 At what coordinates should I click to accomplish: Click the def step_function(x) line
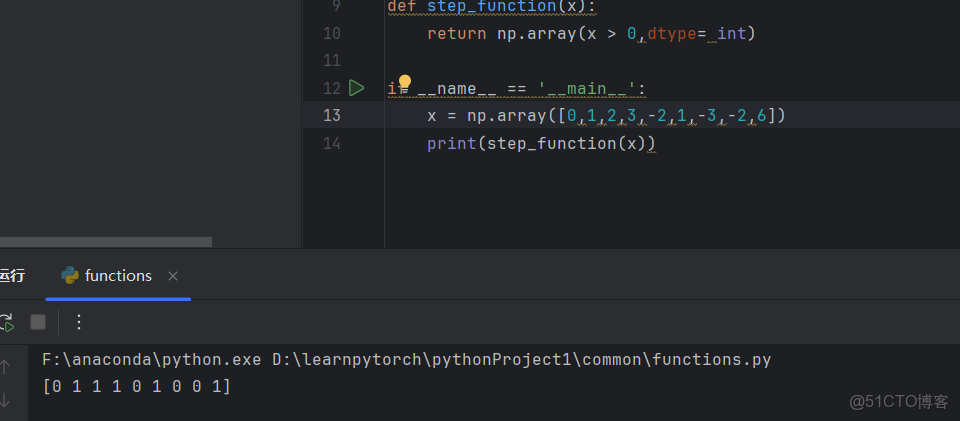coord(492,7)
